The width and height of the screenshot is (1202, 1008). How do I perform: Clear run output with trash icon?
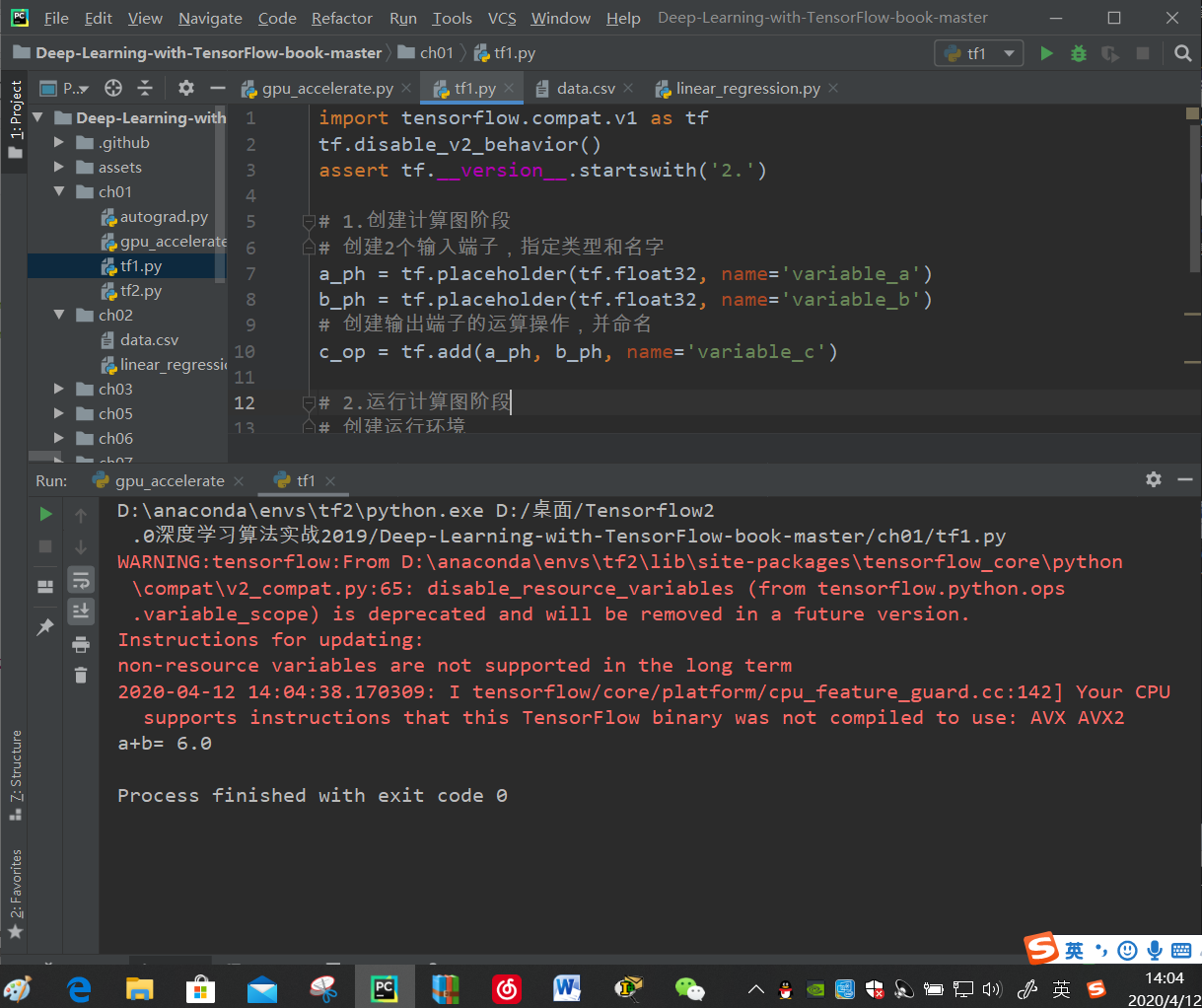tap(81, 675)
